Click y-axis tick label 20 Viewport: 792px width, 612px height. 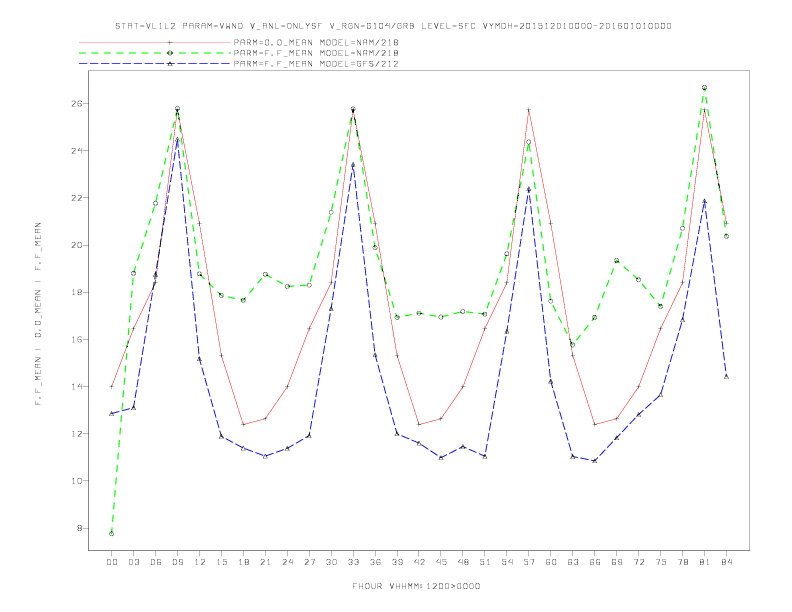[x=76, y=245]
